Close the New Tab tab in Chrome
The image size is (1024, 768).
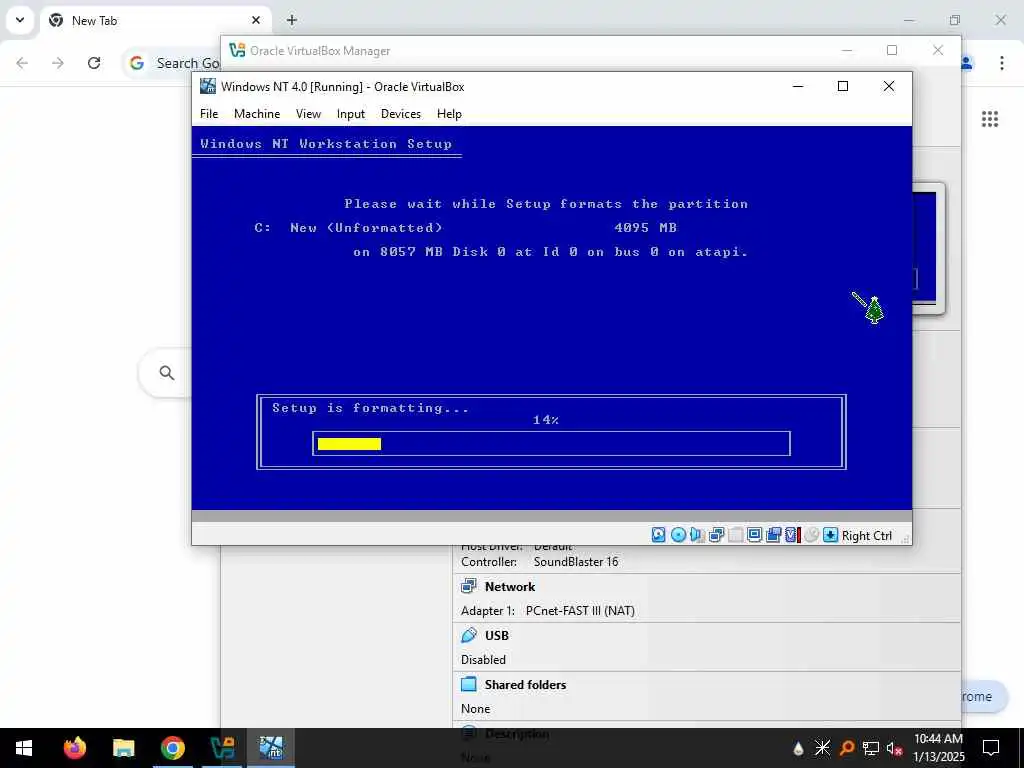click(x=256, y=20)
